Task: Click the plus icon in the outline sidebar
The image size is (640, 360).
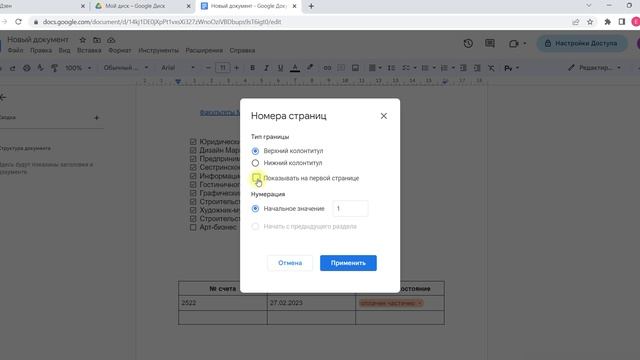Action: 96,118
